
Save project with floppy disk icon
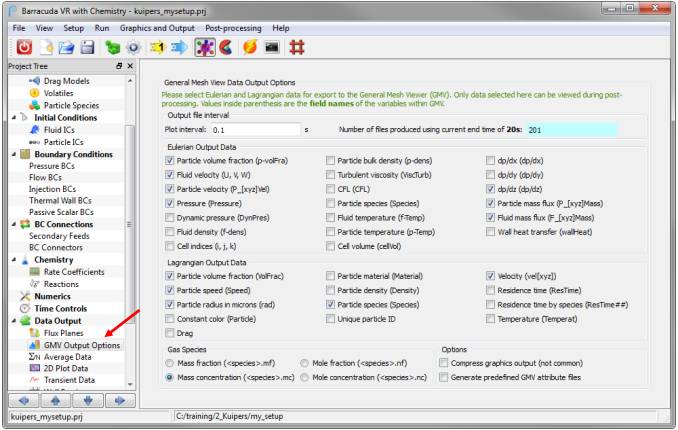pyautogui.click(x=87, y=47)
